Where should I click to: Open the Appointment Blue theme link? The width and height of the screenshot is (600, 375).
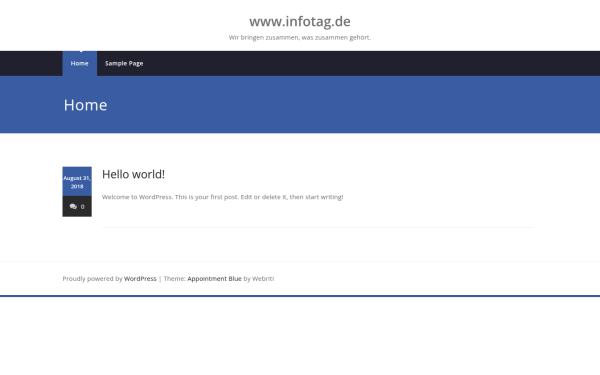click(x=214, y=279)
